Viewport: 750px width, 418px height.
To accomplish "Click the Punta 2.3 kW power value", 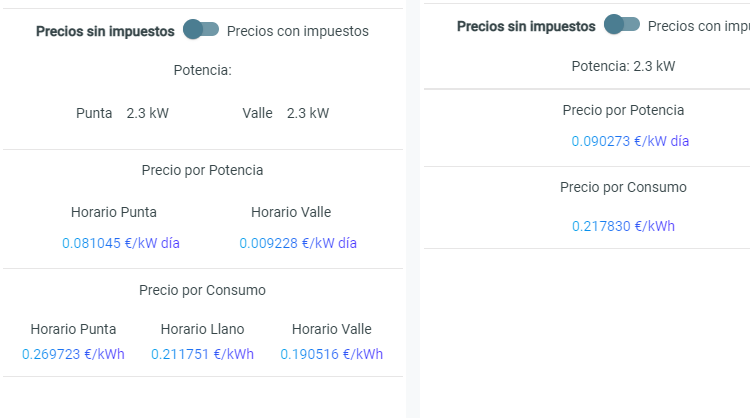I will tap(147, 113).
